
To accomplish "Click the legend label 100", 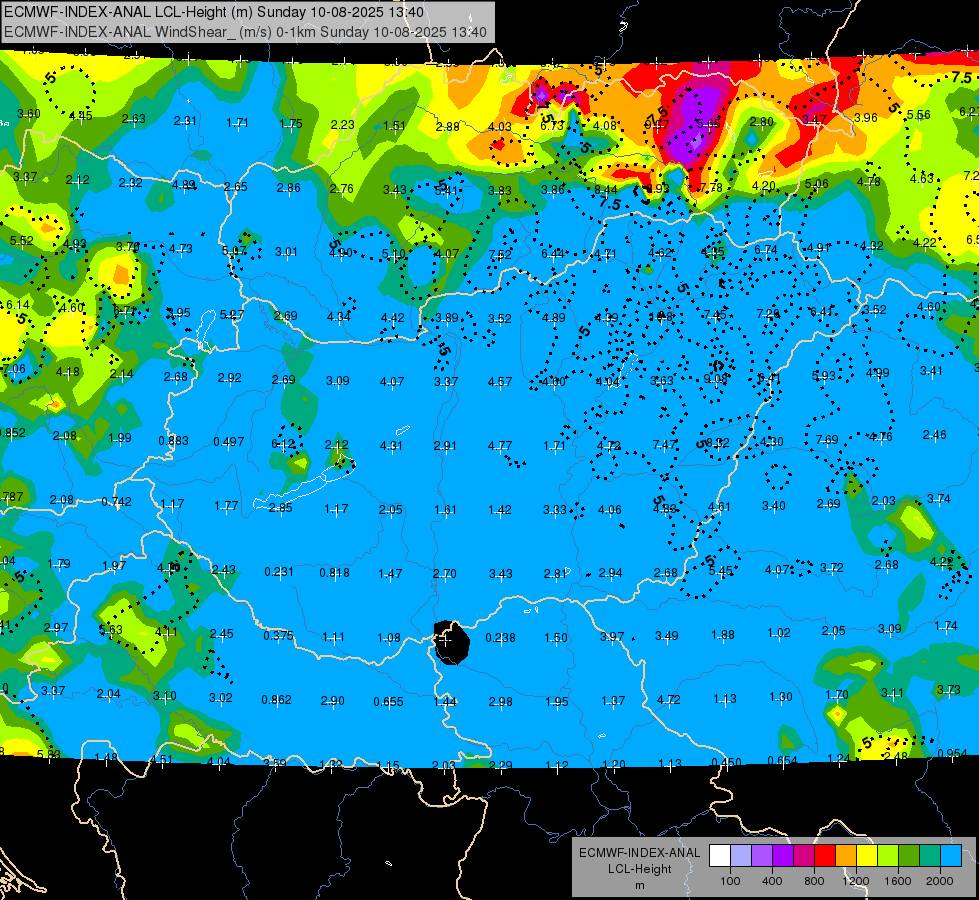I will [x=730, y=881].
